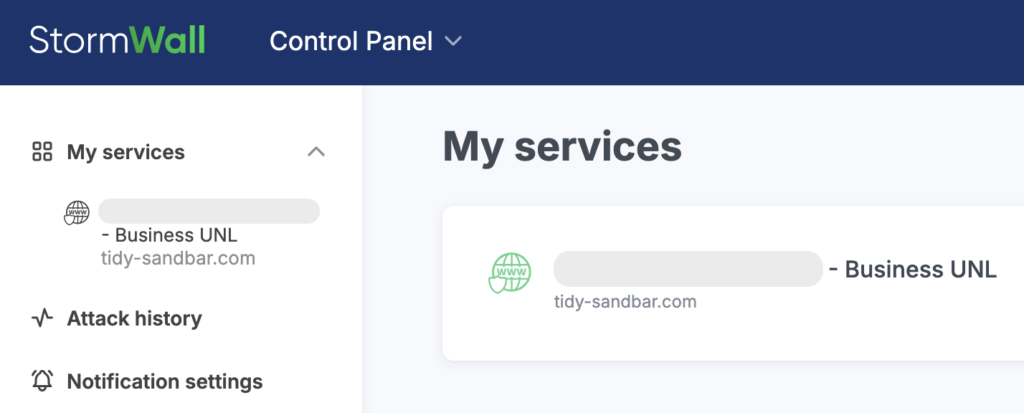Click the My services grid icon
Screen dimensions: 1024x413
point(42,152)
